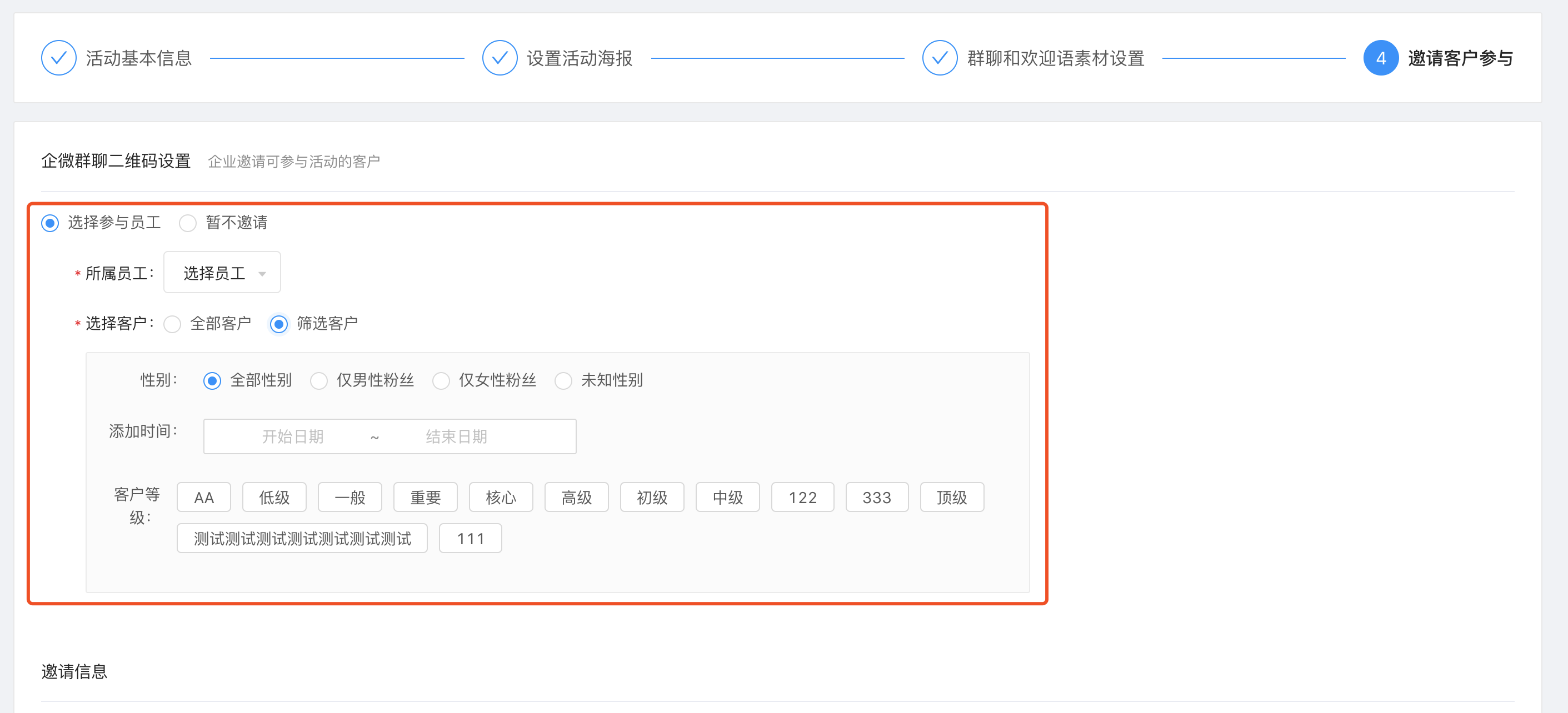The height and width of the screenshot is (713, 1568).
Task: Select 仅男性粉丝 gender filter
Action: [x=319, y=381]
